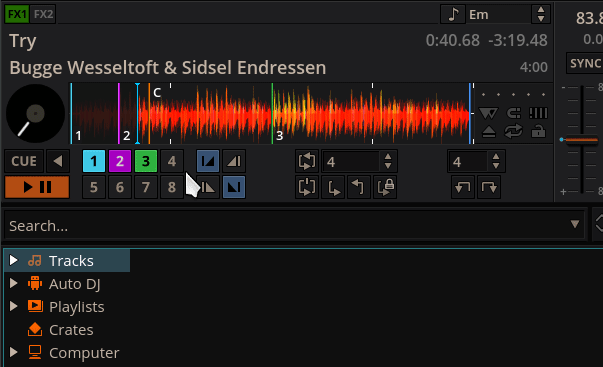Enable the keylock padlock icon
Image resolution: width=603 pixels, height=367 pixels.
(x=538, y=132)
